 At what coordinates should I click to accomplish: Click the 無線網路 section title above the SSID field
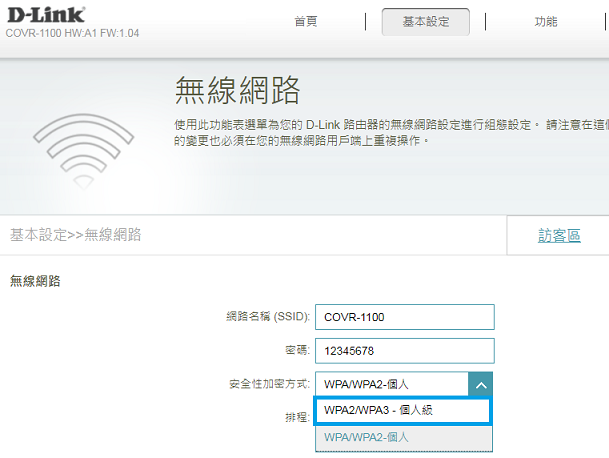[x=35, y=281]
